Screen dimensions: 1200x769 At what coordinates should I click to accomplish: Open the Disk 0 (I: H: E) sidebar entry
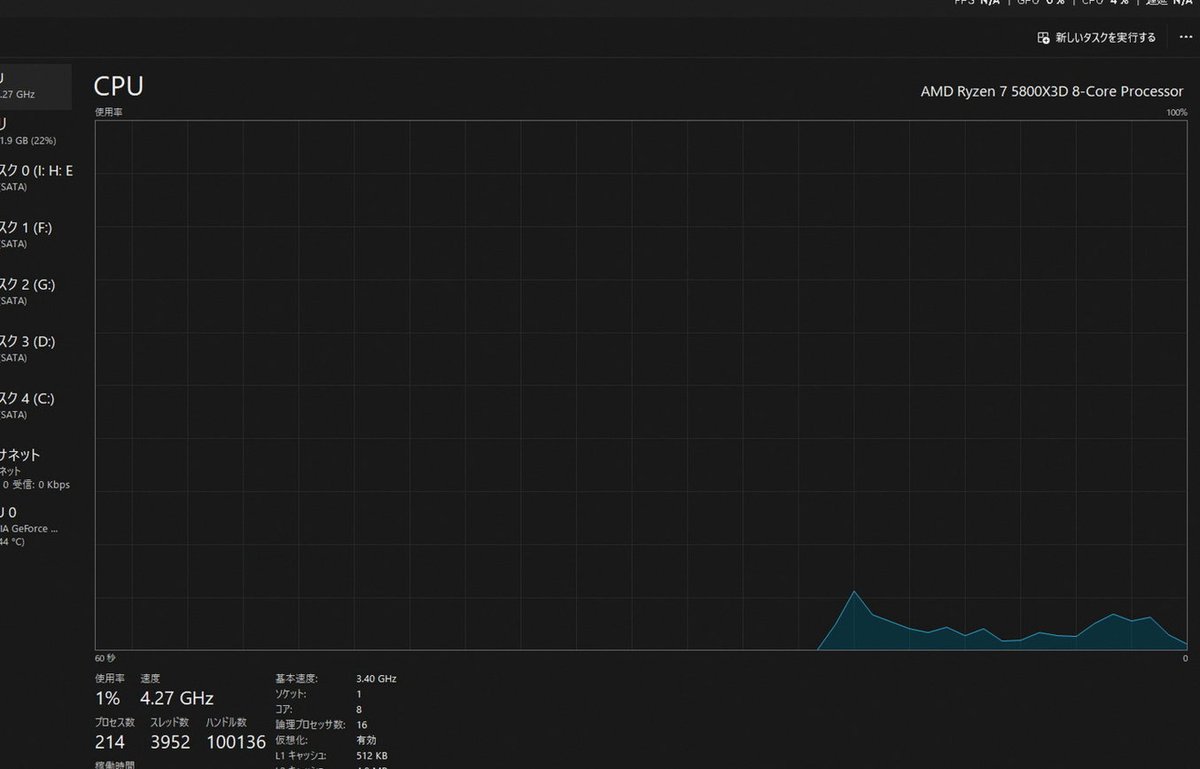[x=36, y=178]
